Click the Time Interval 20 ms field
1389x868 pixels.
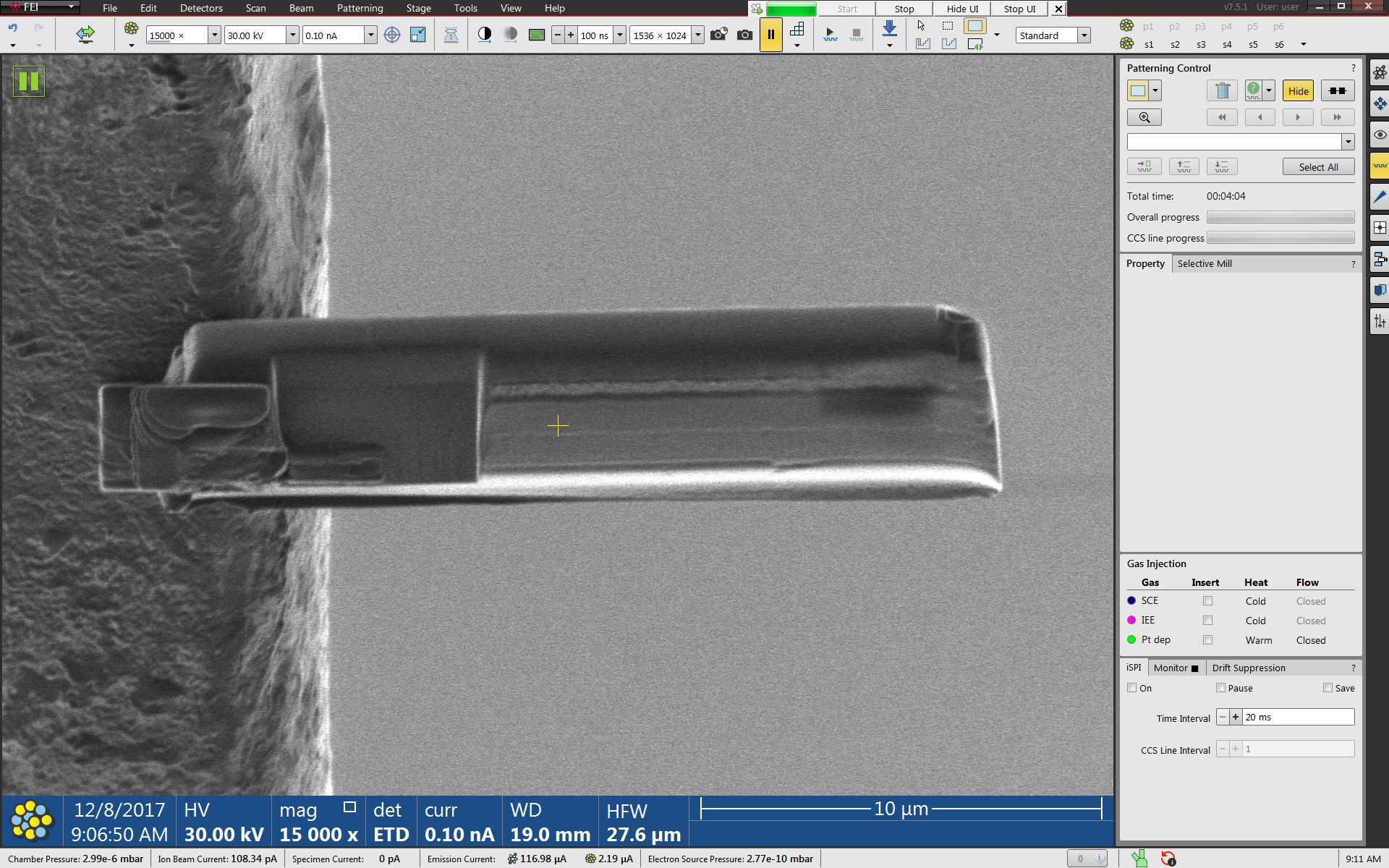click(1298, 717)
